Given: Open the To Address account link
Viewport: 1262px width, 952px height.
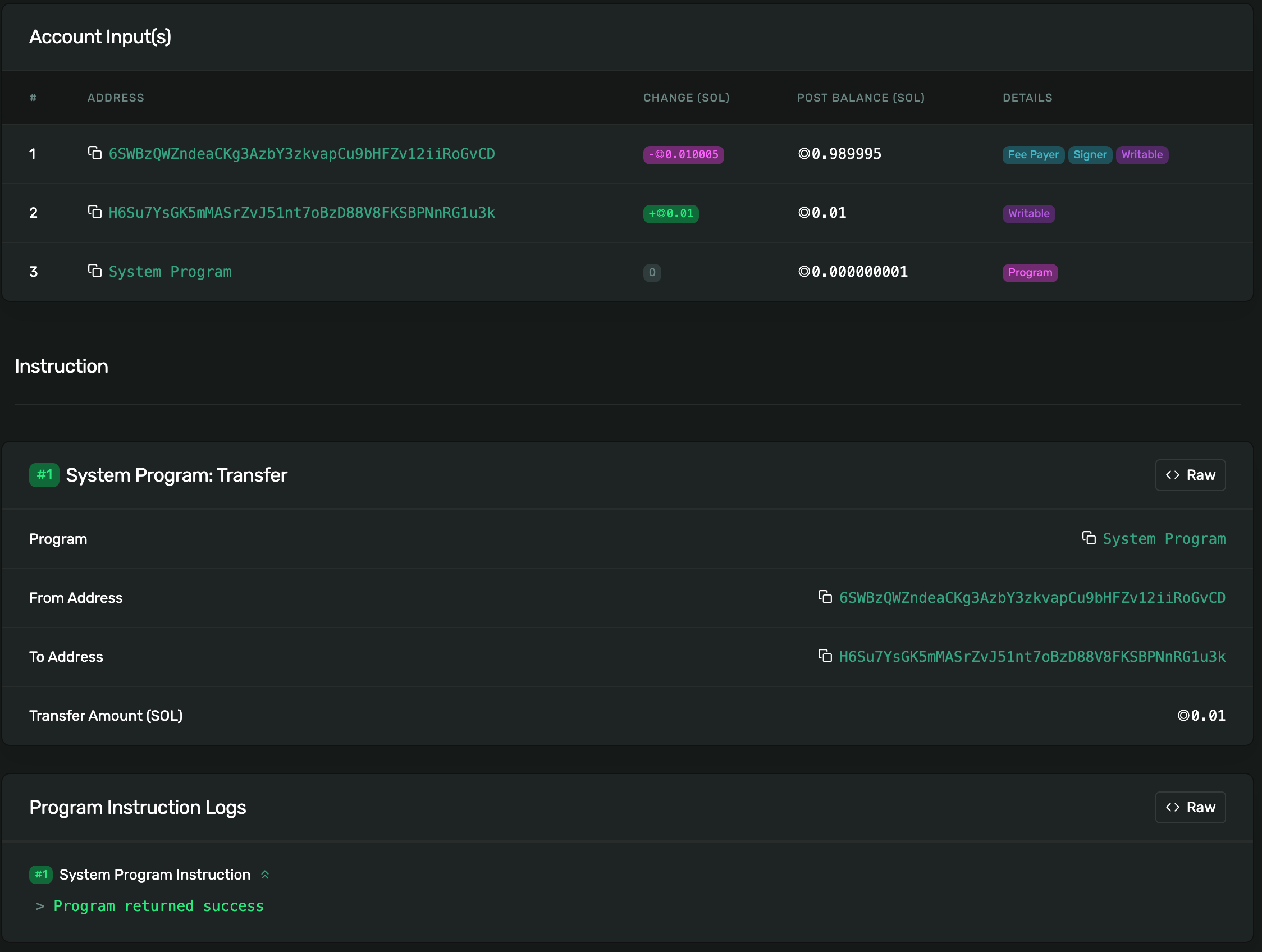Looking at the screenshot, I should (1032, 656).
